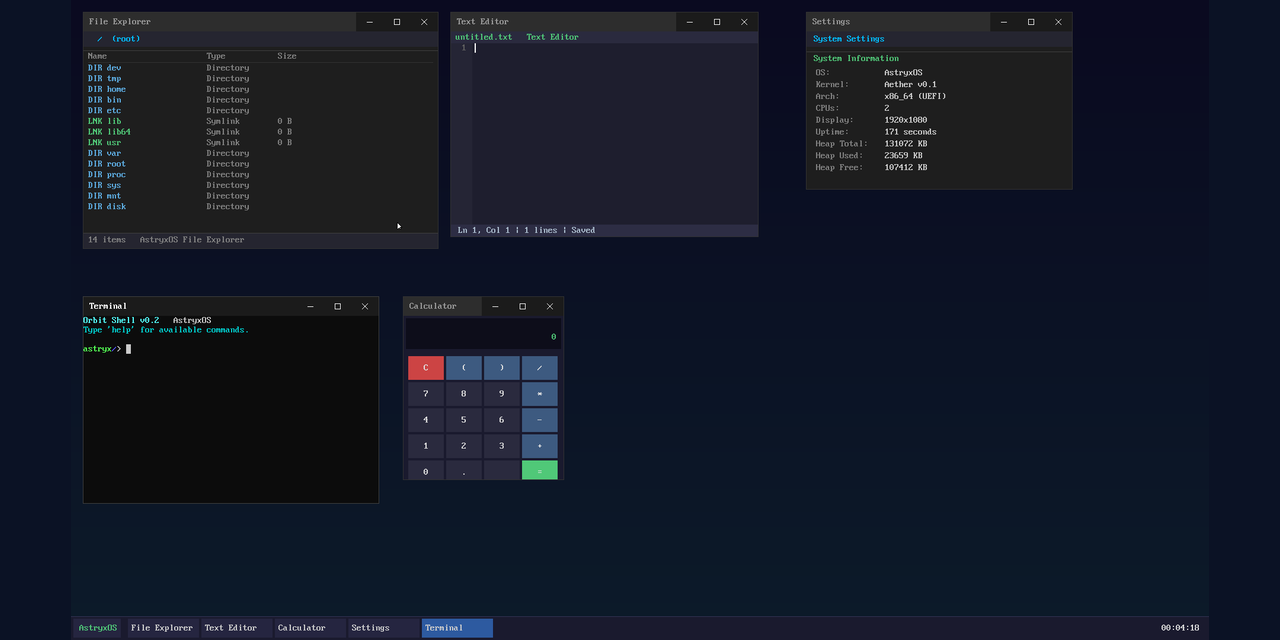Viewport: 1280px width, 640px height.
Task: Switch to Text Editor from the taskbar
Action: (236, 628)
